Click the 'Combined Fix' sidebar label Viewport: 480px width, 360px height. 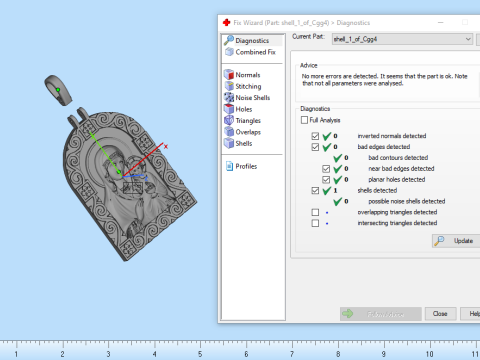pos(256,52)
